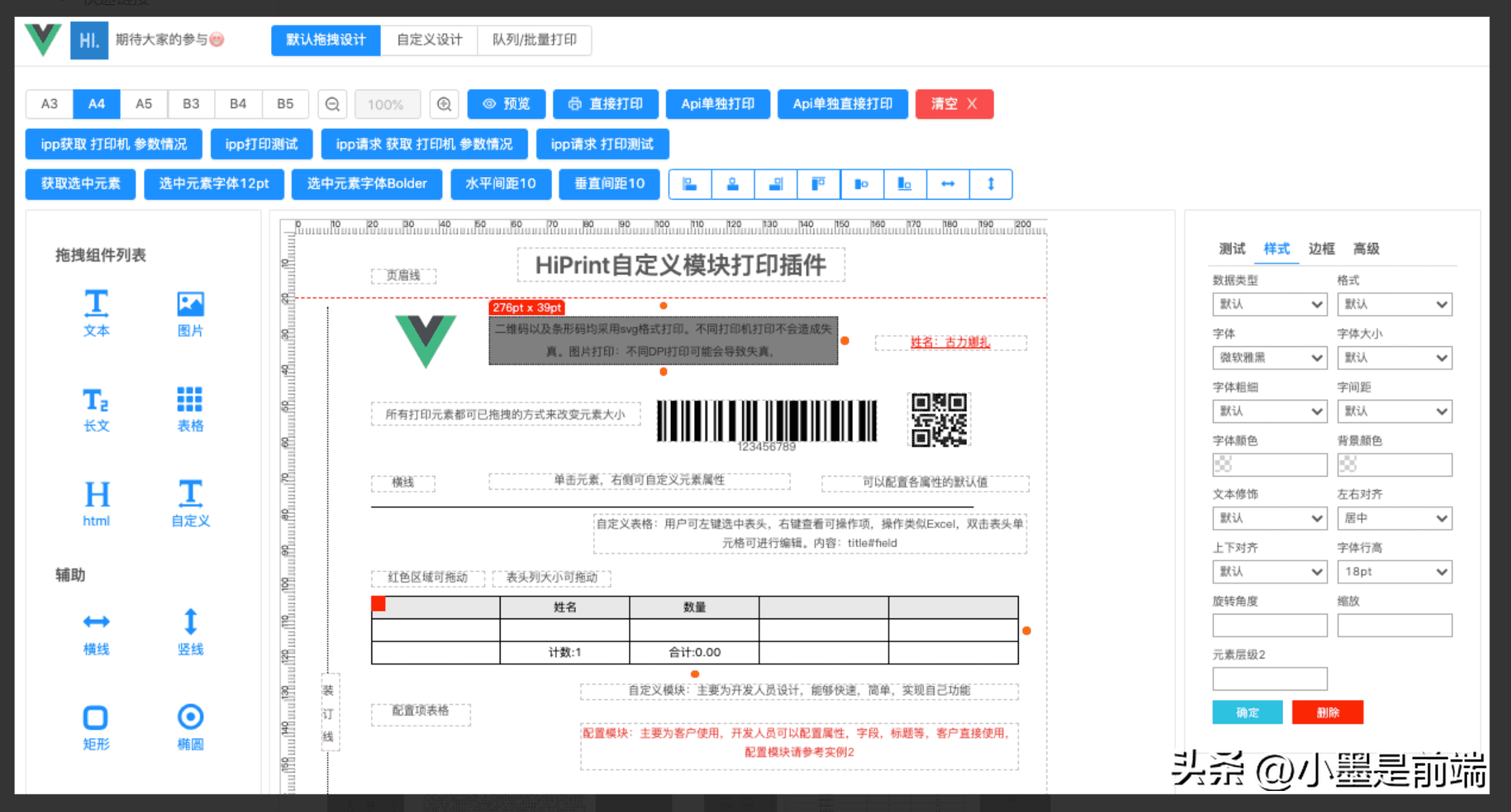Click the red 删除 delete button

[1327, 712]
